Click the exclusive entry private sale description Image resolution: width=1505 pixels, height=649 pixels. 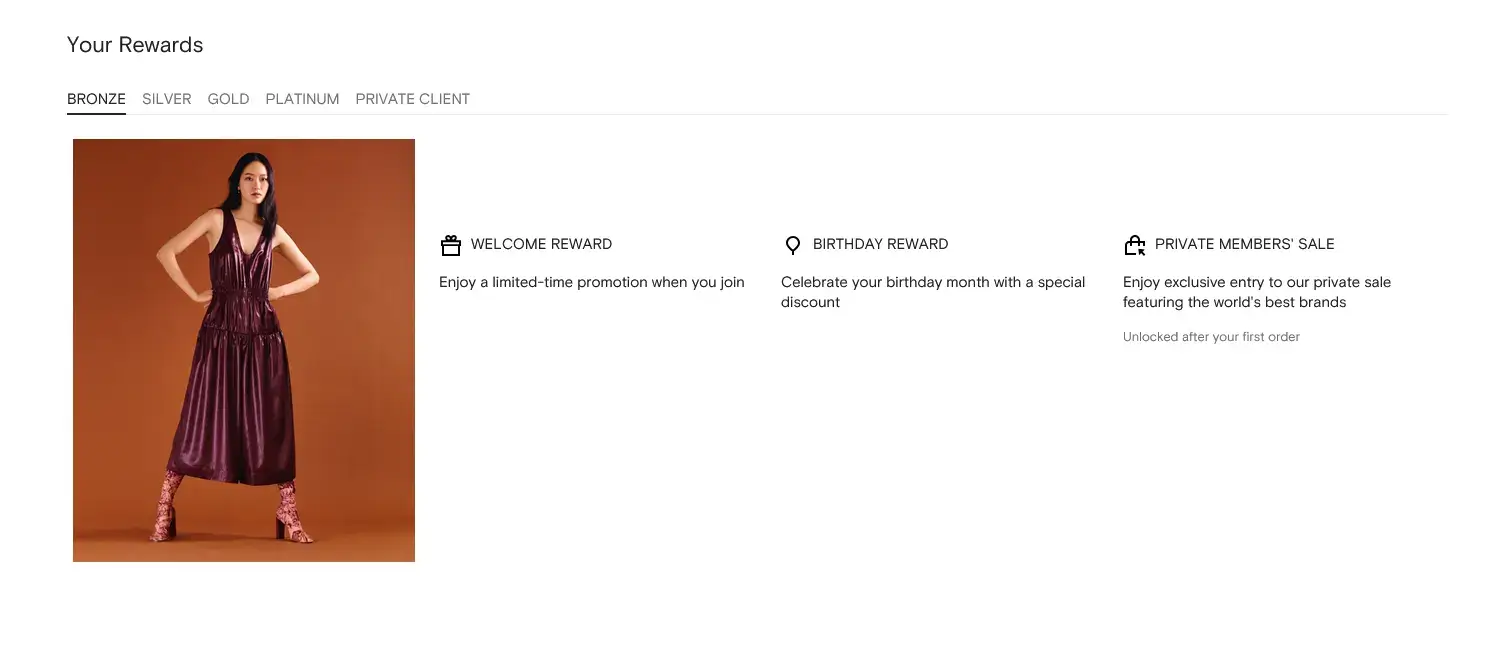click(1257, 292)
